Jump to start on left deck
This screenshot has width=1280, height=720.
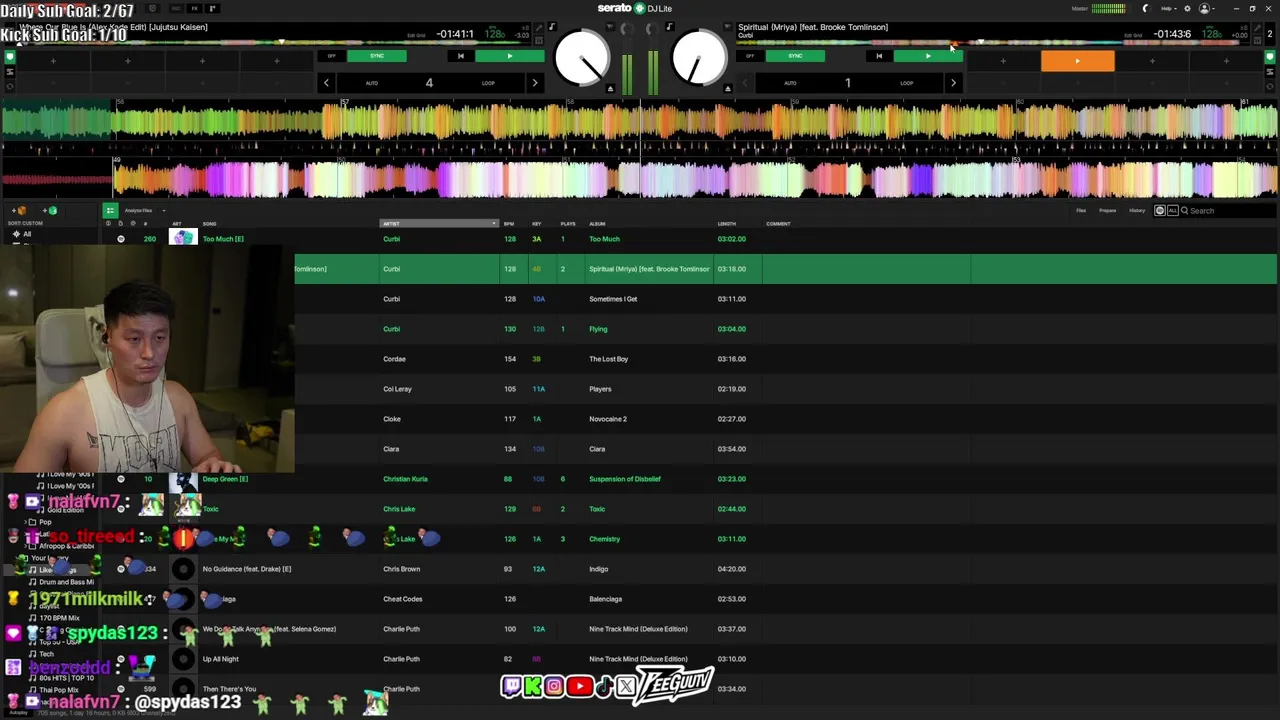pos(460,56)
